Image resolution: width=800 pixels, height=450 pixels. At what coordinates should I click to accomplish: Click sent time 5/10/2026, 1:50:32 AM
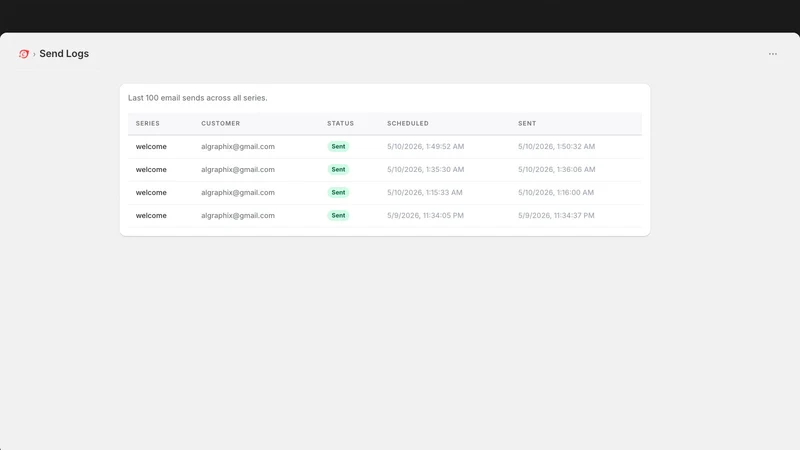point(556,146)
